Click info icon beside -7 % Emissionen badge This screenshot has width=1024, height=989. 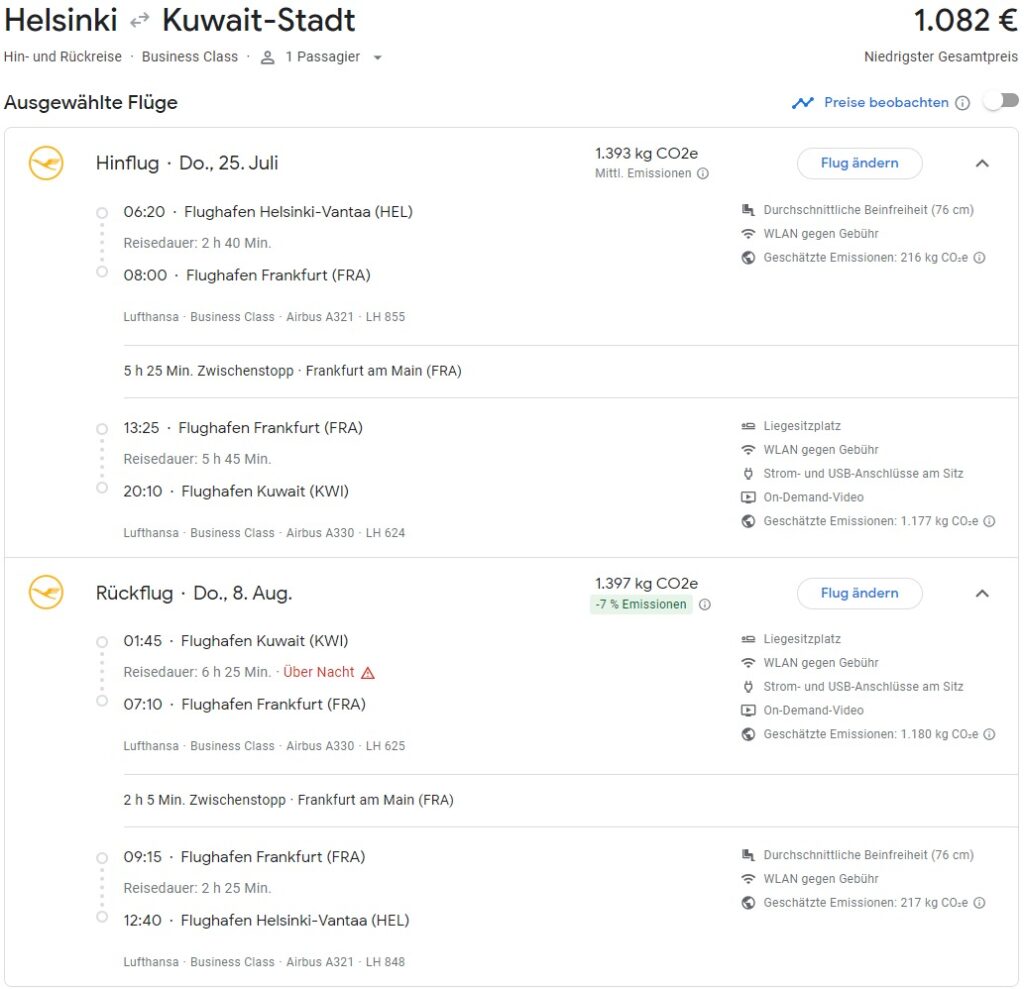705,604
